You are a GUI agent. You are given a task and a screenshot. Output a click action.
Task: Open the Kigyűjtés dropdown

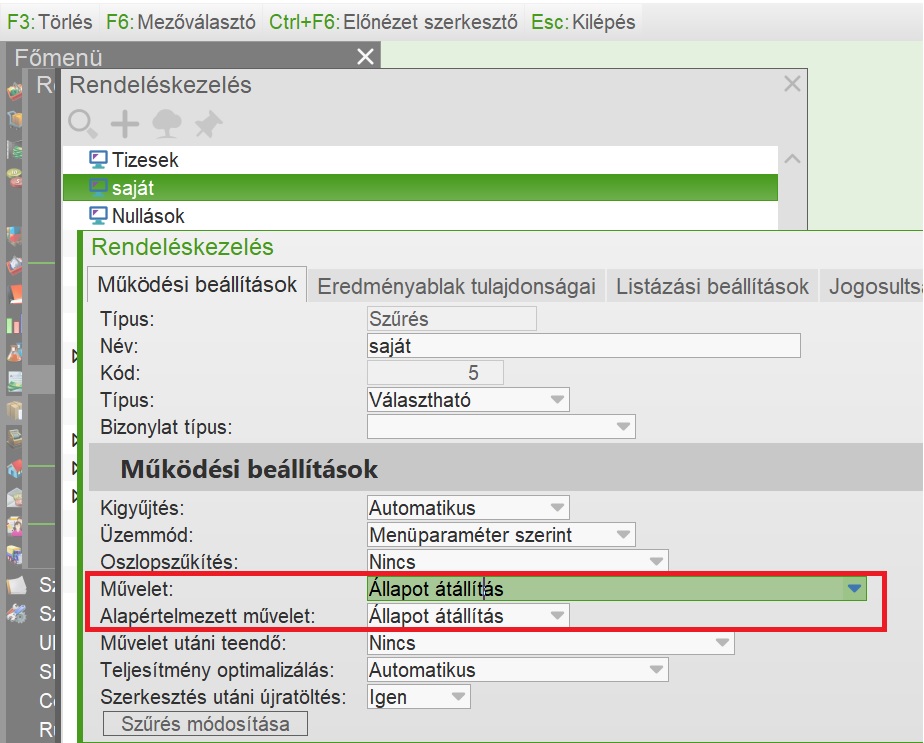(468, 507)
